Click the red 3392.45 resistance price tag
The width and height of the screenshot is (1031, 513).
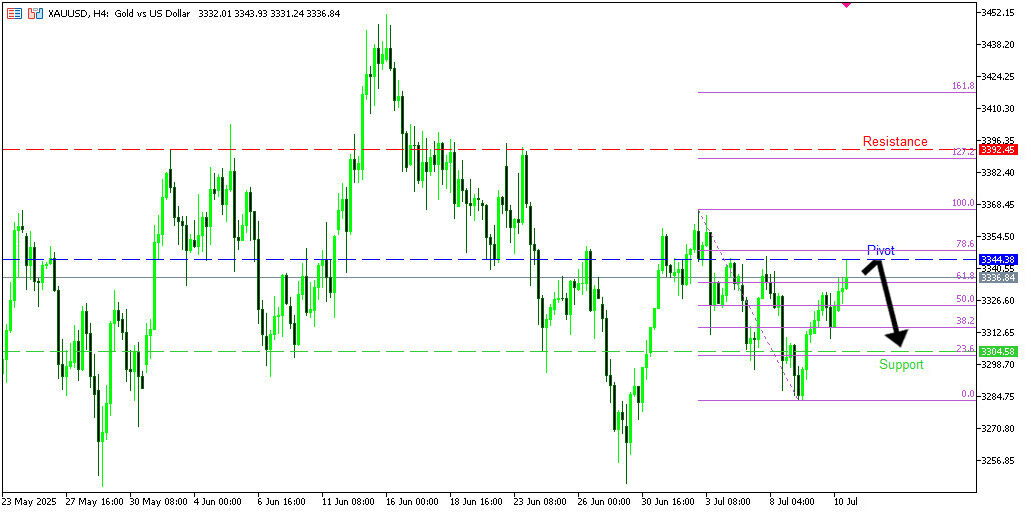coord(998,149)
